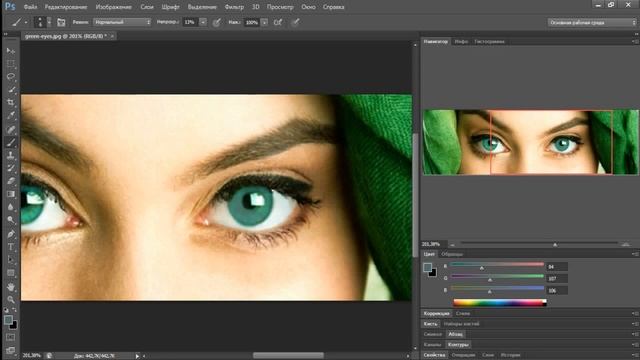Open the История tab
640x360 pixels.
(x=510, y=355)
